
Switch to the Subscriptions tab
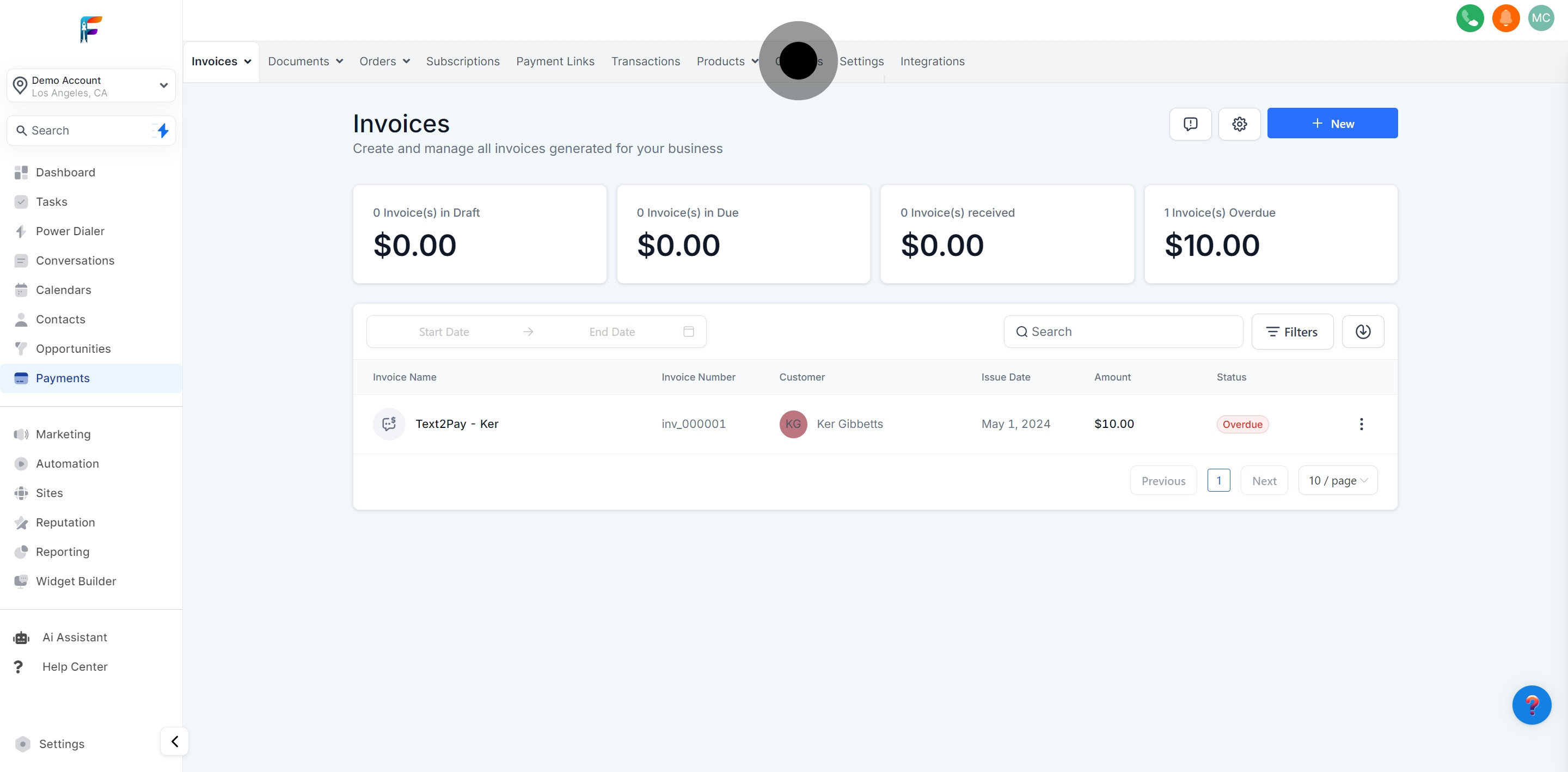pyautogui.click(x=463, y=62)
